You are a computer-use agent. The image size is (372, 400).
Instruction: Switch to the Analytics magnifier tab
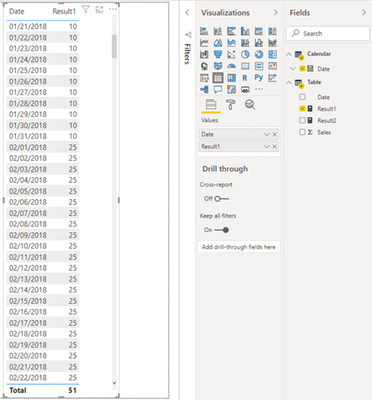250,105
